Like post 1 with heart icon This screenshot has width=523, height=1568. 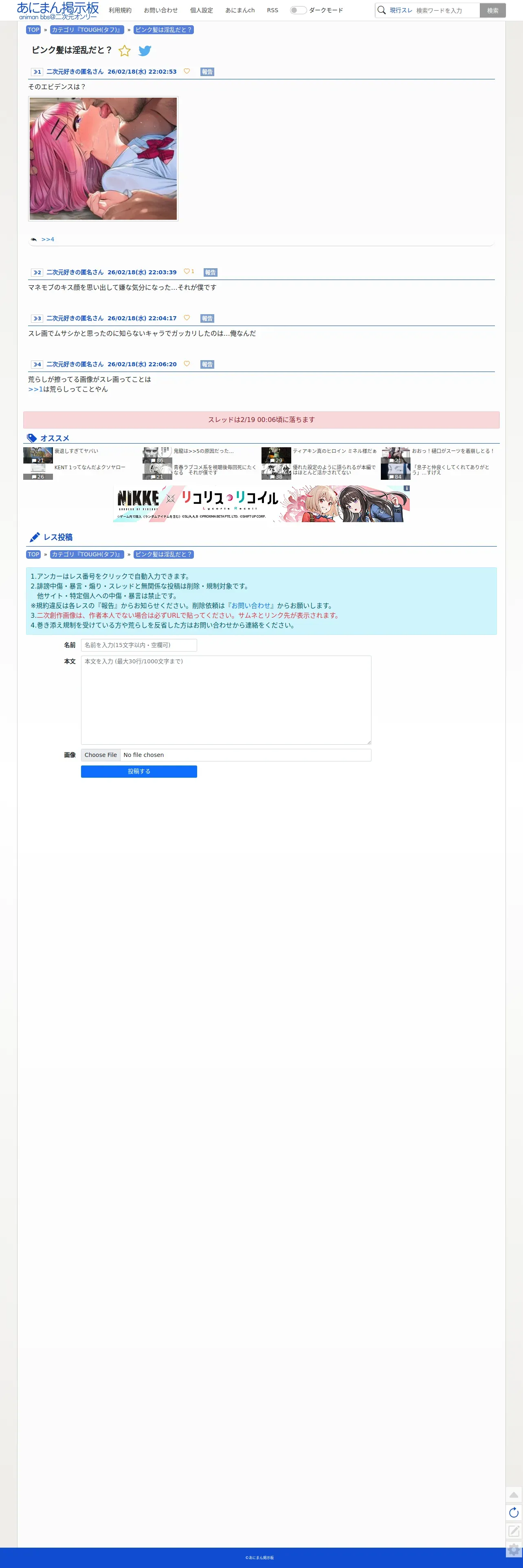(187, 71)
